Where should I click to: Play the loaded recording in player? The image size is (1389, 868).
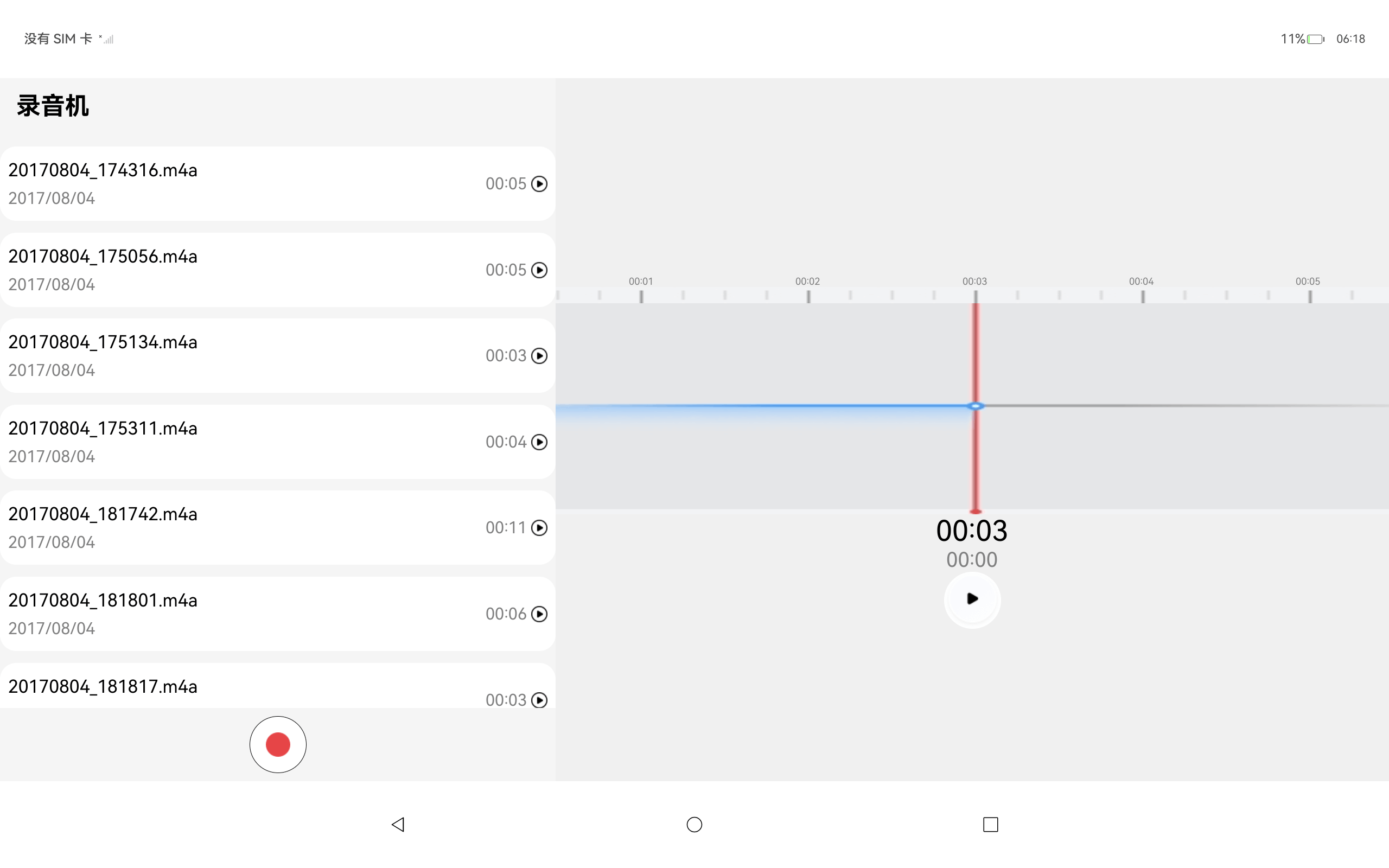(972, 599)
